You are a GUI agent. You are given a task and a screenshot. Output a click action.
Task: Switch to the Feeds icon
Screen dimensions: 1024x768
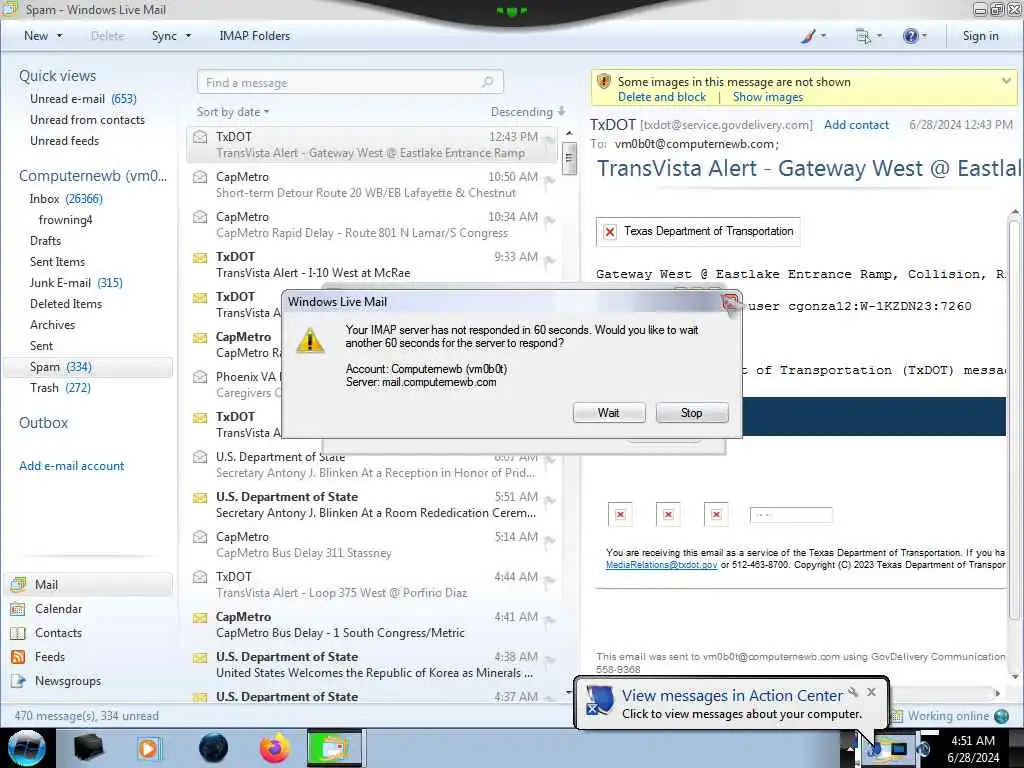coord(18,657)
